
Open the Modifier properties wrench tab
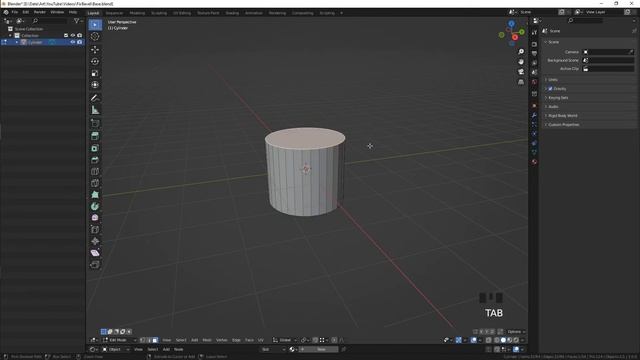534,116
